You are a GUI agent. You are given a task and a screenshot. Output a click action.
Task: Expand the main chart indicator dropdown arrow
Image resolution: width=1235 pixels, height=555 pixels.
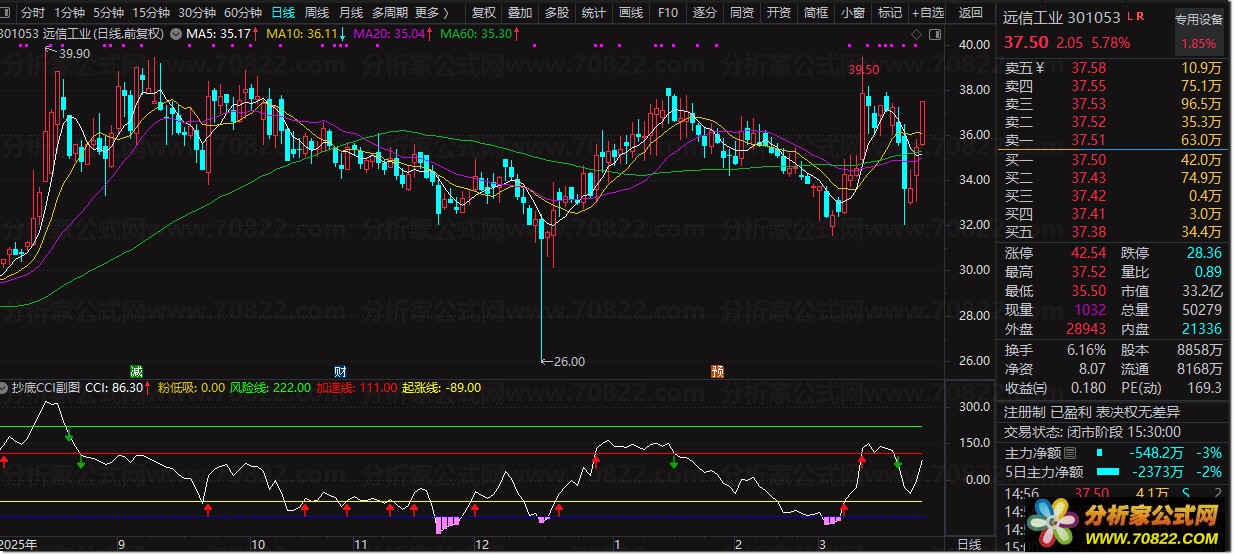(177, 34)
